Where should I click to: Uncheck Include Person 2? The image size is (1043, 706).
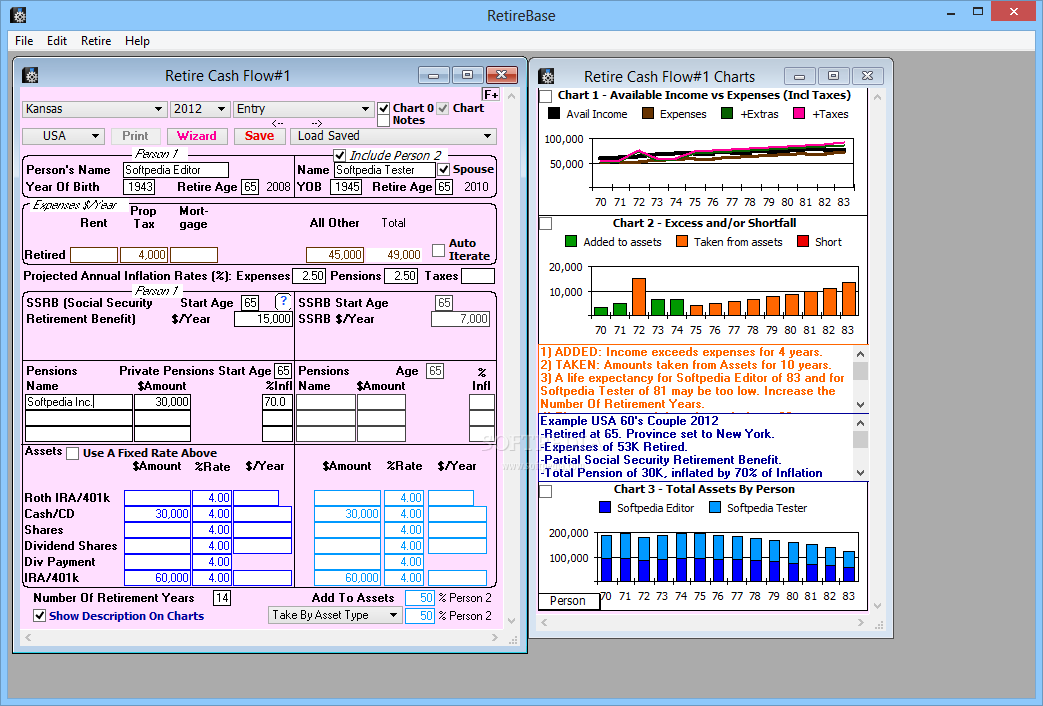click(x=339, y=155)
